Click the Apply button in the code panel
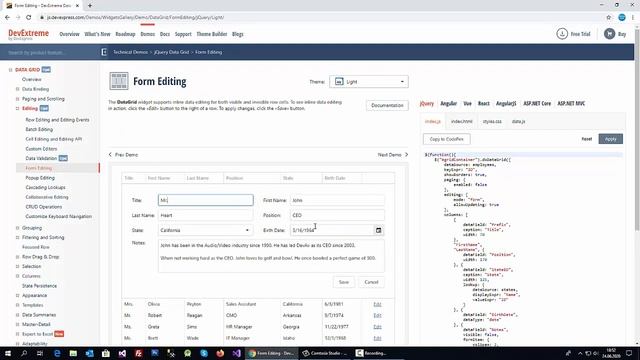Image resolution: width=640 pixels, height=360 pixels. 611,139
